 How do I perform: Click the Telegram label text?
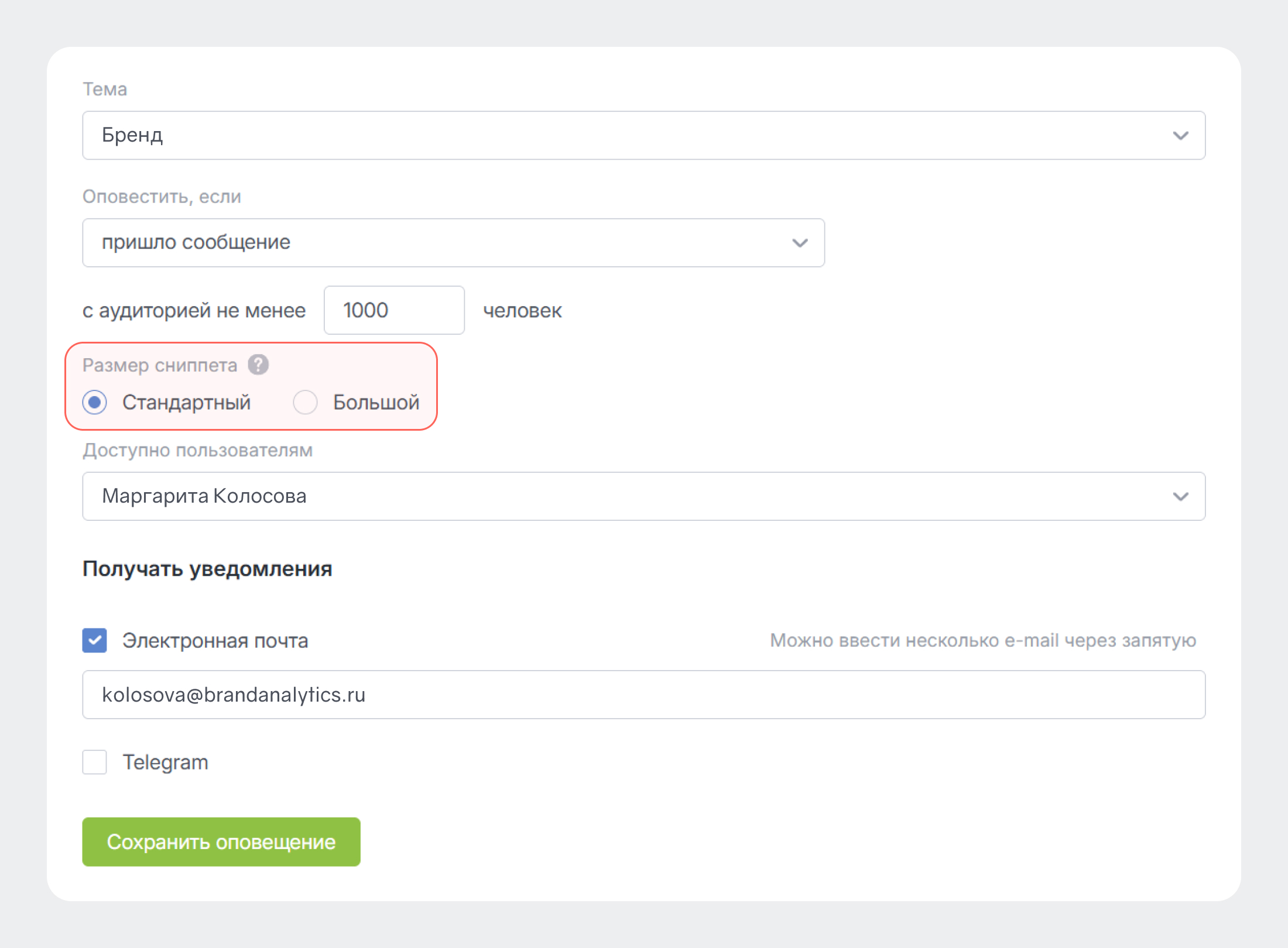165,762
